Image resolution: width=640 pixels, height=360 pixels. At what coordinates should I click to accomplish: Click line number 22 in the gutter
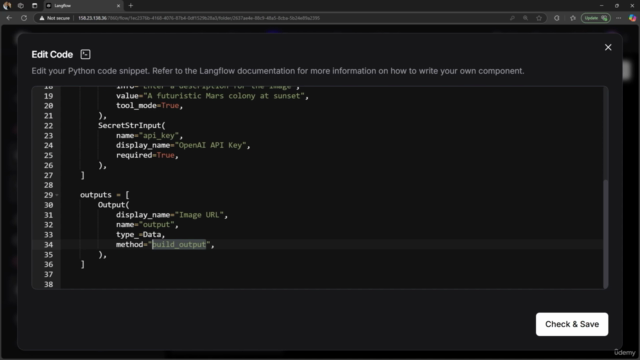pos(48,125)
